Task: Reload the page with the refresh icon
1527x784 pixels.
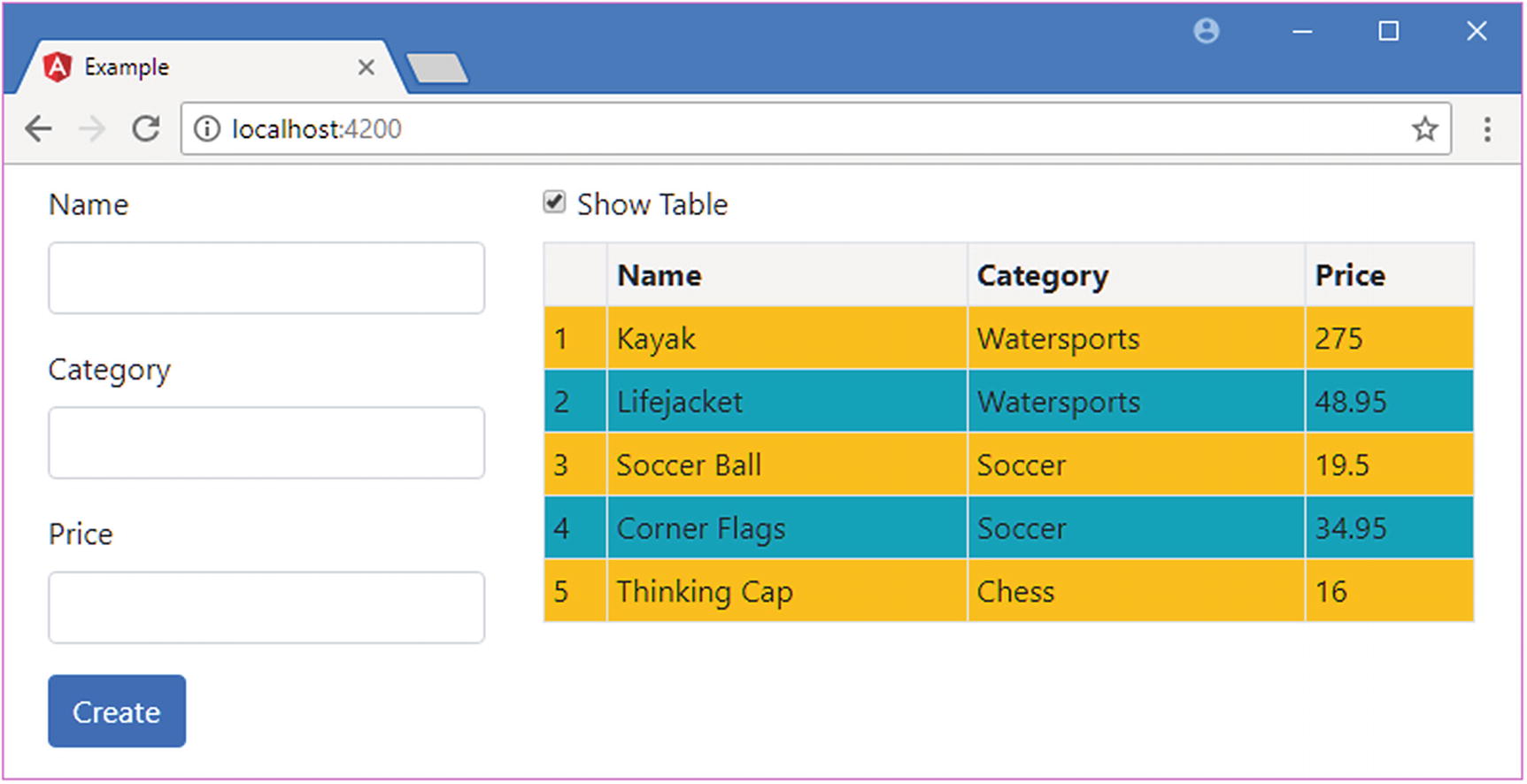Action: point(146,129)
